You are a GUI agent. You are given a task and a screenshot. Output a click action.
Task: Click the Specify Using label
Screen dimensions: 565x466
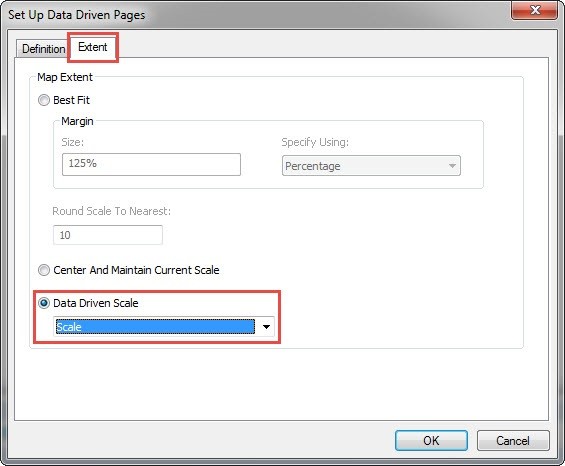[x=315, y=142]
